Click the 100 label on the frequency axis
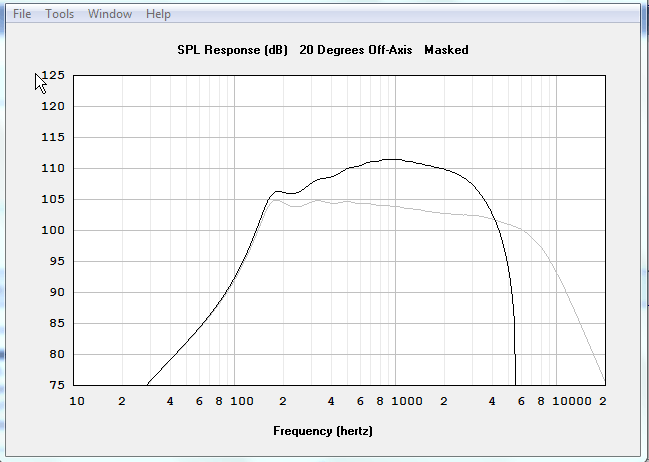Image resolution: width=649 pixels, height=462 pixels. (242, 401)
